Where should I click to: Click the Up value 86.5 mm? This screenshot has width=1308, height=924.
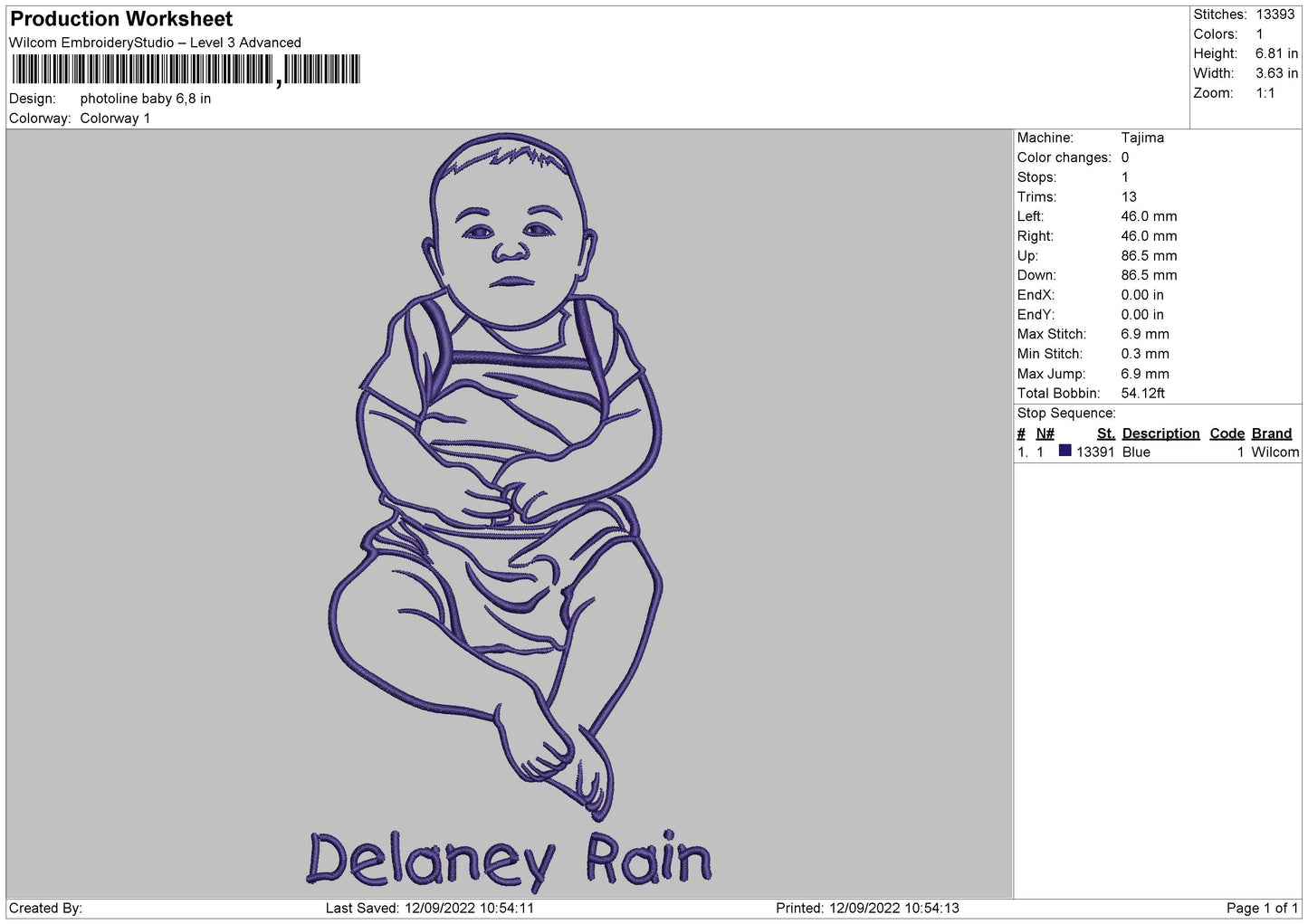click(1149, 256)
